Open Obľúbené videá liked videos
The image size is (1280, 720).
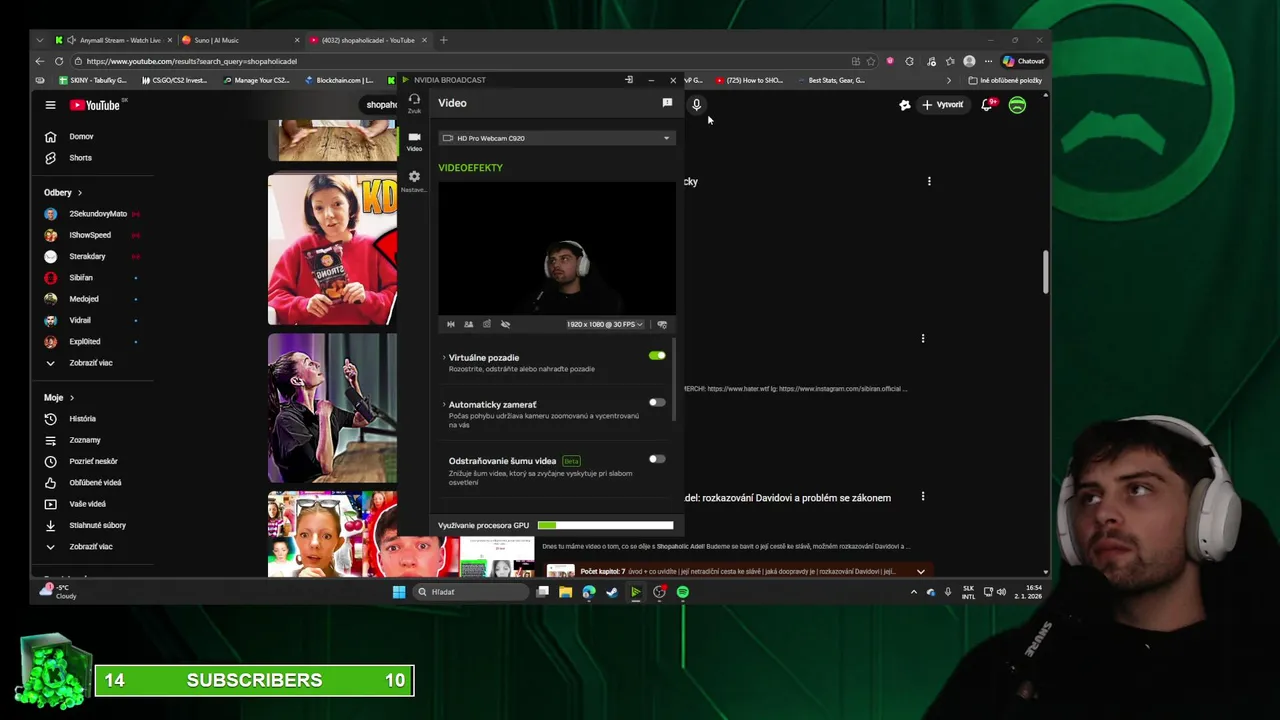click(x=96, y=482)
